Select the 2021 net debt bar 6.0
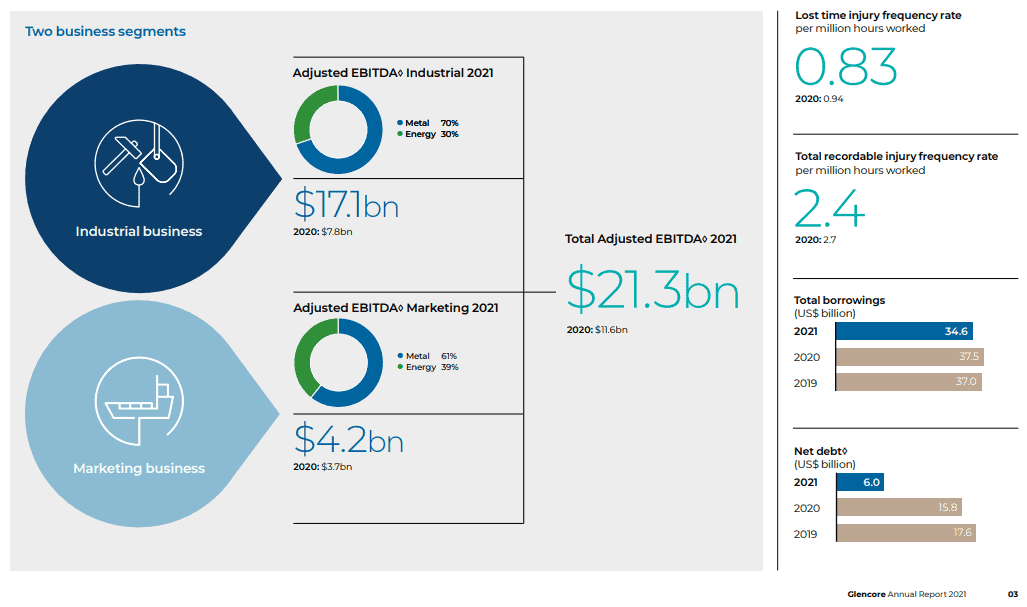 pos(859,482)
